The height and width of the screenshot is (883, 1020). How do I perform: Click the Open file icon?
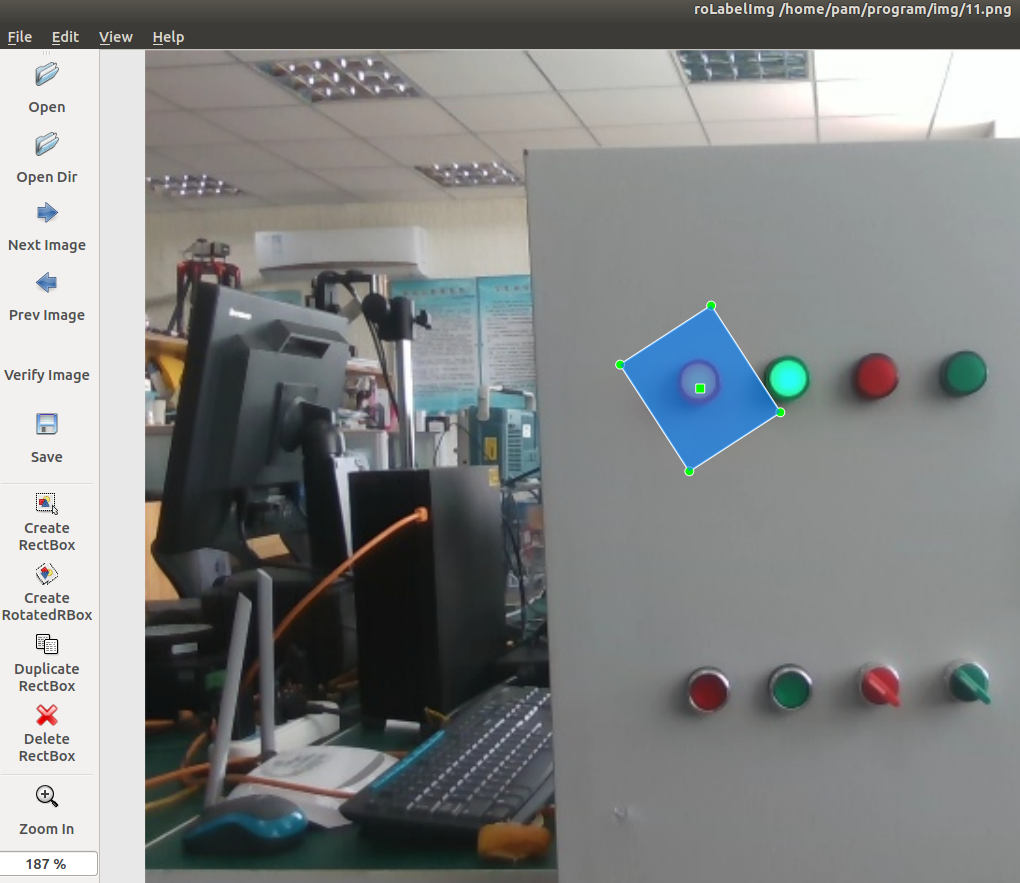tap(47, 74)
